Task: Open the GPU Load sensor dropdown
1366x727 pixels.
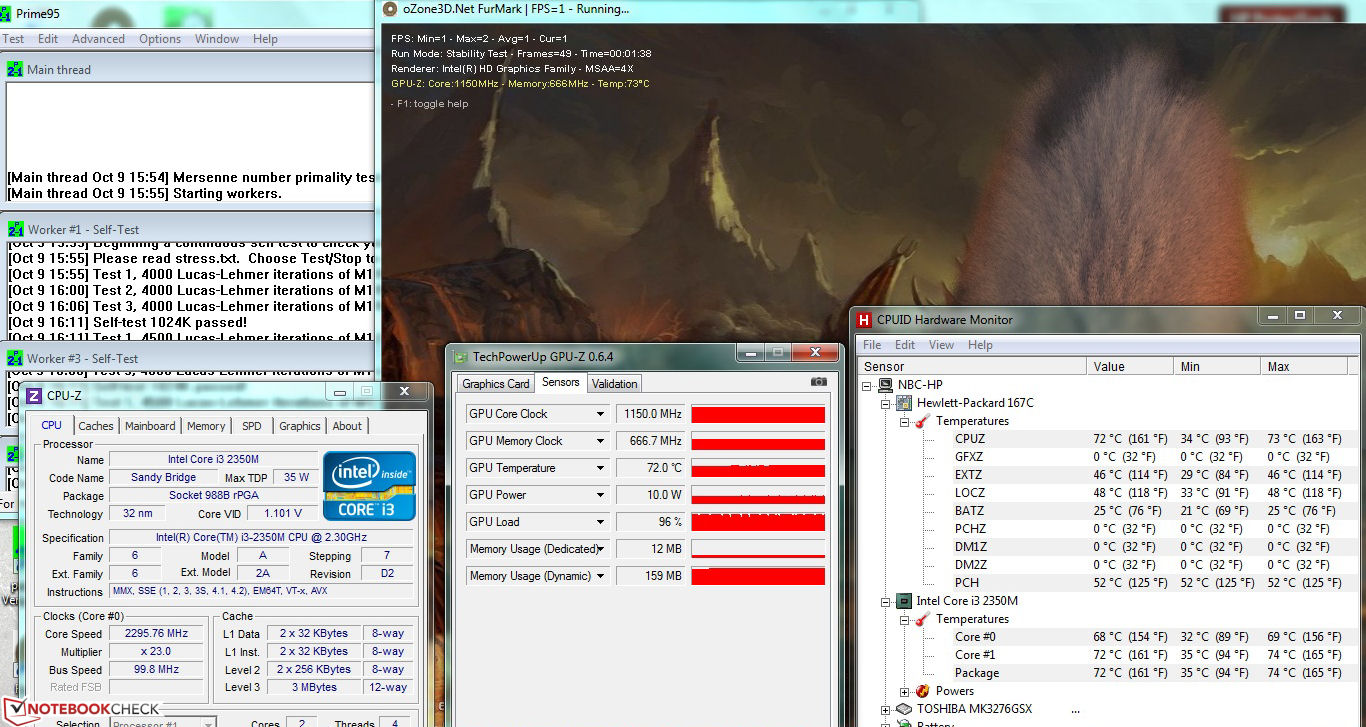Action: click(x=601, y=522)
